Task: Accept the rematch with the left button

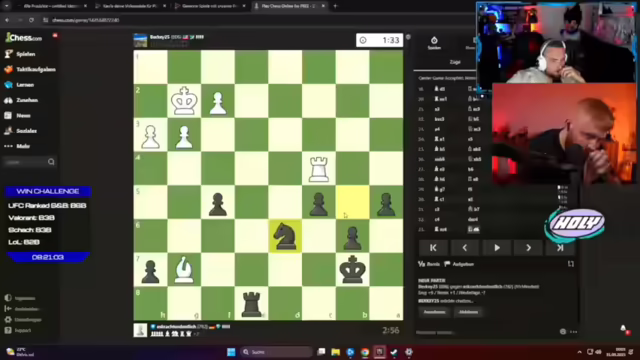Action: click(x=434, y=312)
